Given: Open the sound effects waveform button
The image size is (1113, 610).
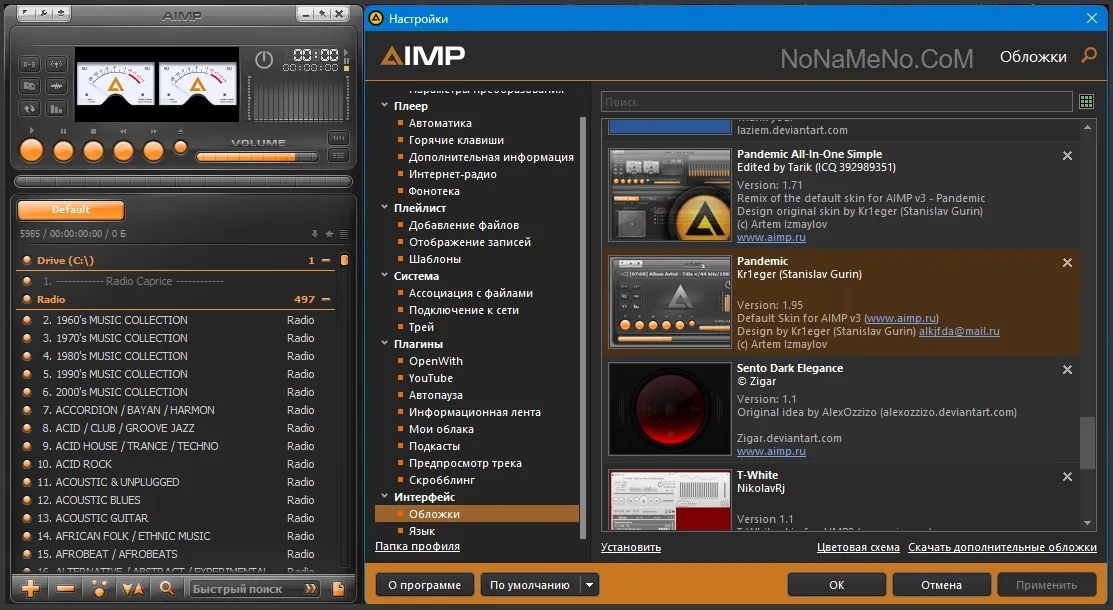Looking at the screenshot, I should 56,87.
